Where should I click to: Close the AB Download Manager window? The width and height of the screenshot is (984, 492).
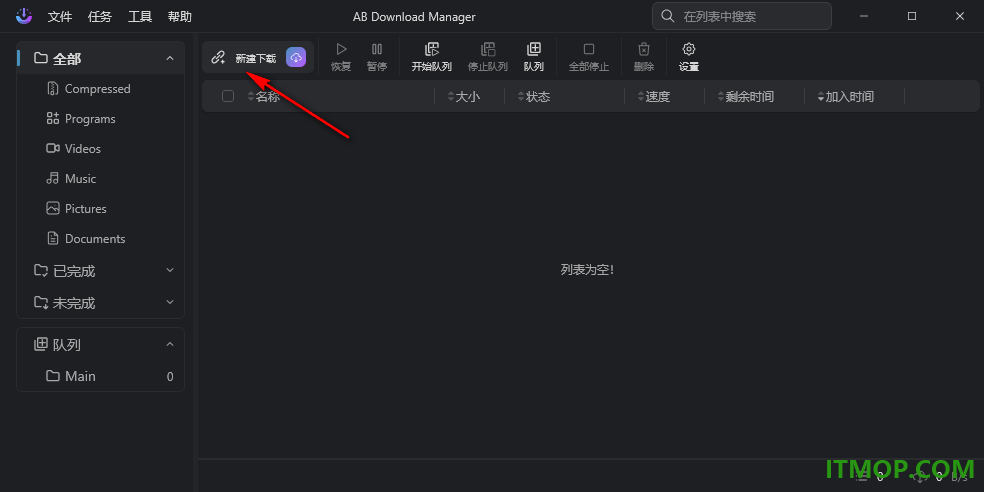(x=960, y=16)
